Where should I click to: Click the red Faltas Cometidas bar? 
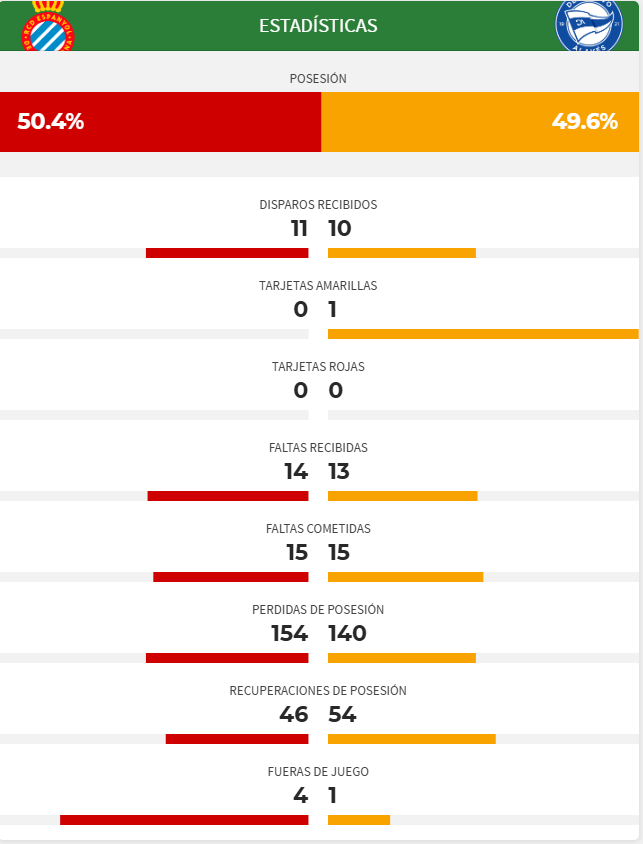pyautogui.click(x=231, y=577)
